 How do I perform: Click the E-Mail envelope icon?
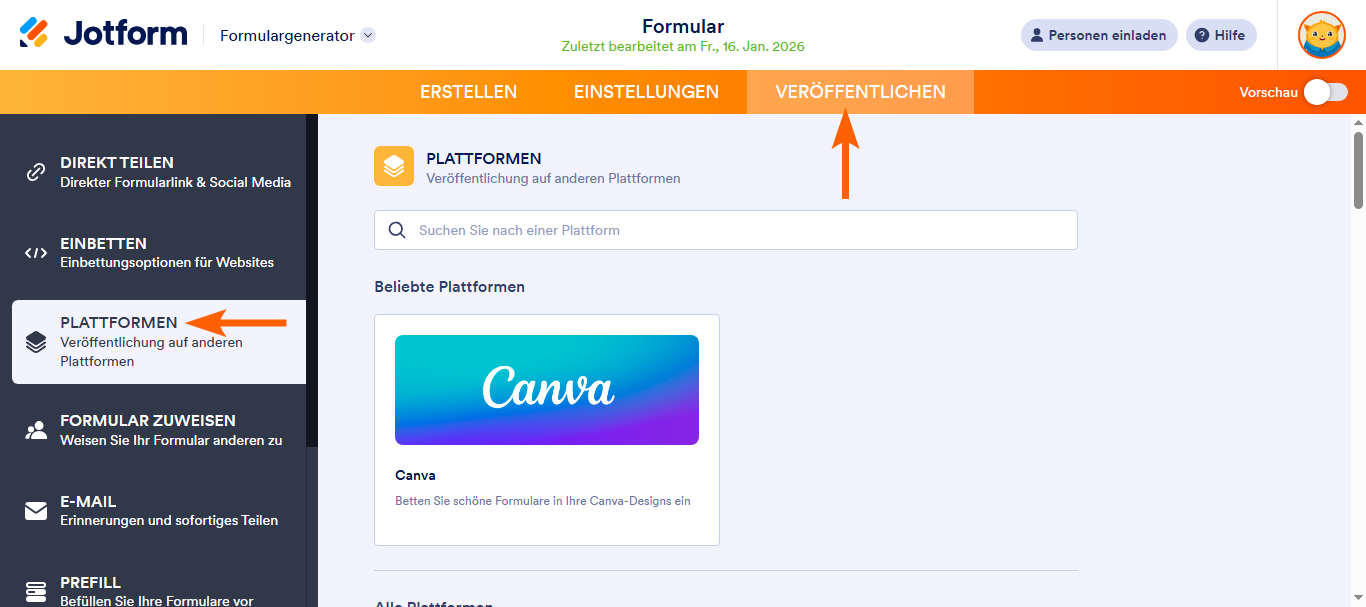click(36, 511)
